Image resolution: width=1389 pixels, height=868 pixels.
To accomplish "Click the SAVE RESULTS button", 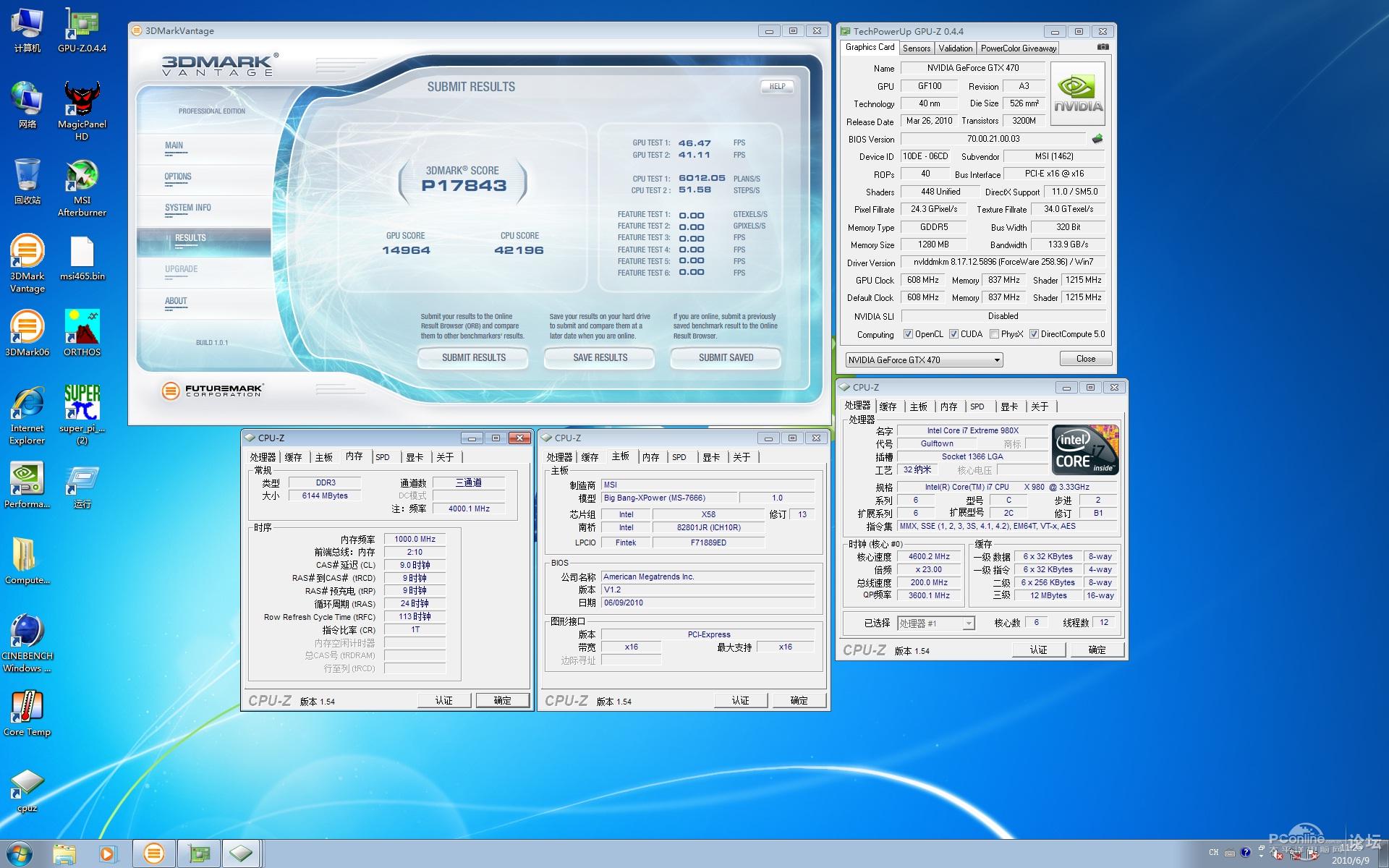I will [x=600, y=357].
